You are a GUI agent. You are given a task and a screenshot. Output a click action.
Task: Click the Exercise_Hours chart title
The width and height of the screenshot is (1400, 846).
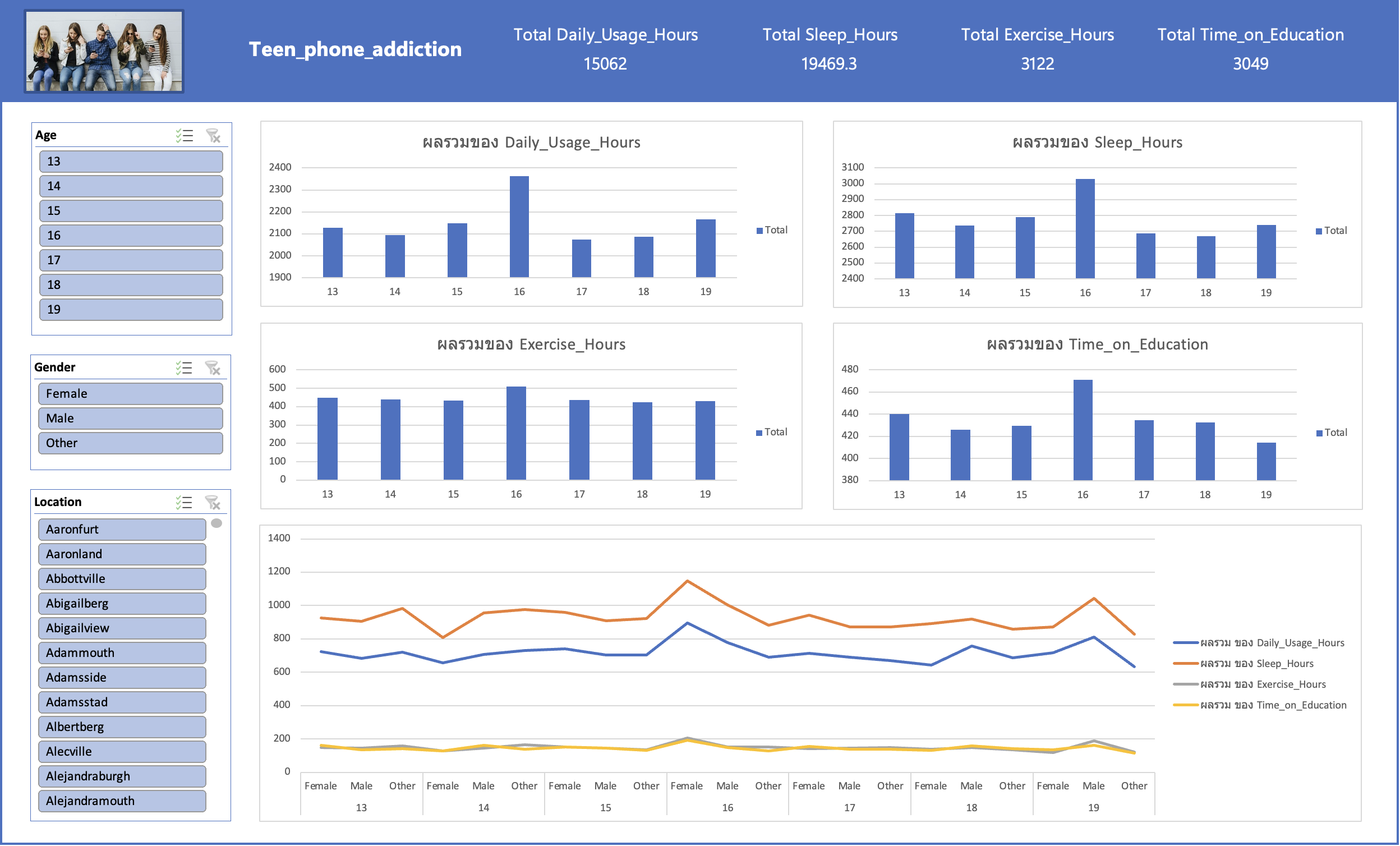[531, 344]
